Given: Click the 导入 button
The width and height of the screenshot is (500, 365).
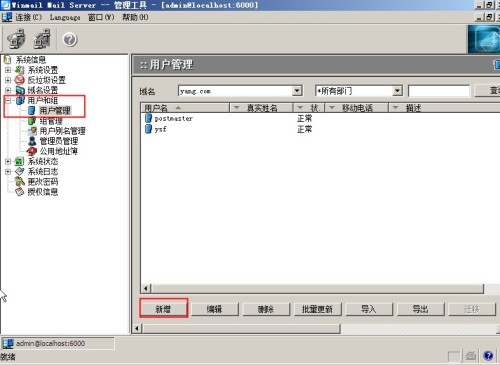Looking at the screenshot, I should tap(369, 309).
